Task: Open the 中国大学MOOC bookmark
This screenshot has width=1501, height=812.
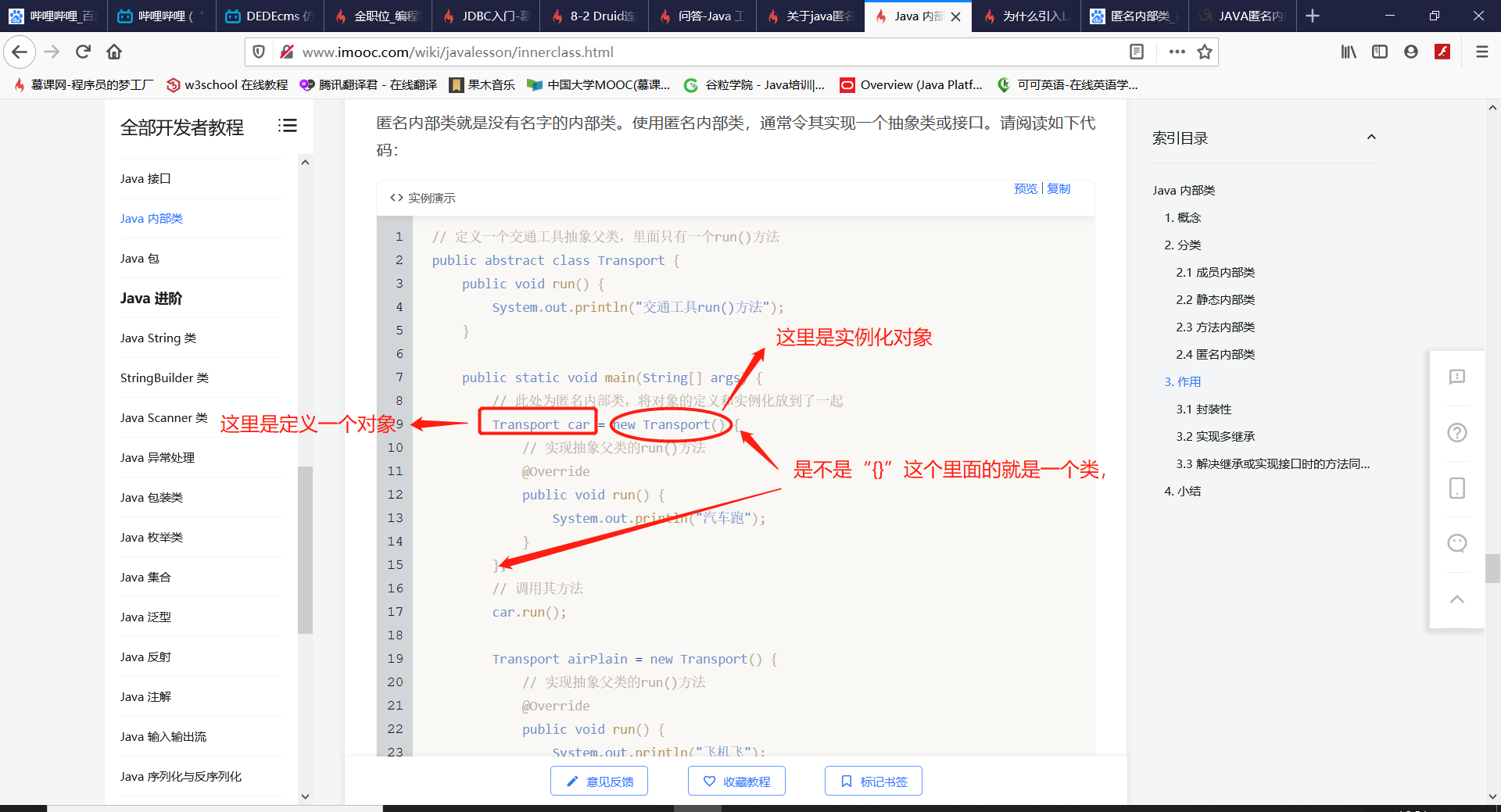Action: click(x=599, y=84)
